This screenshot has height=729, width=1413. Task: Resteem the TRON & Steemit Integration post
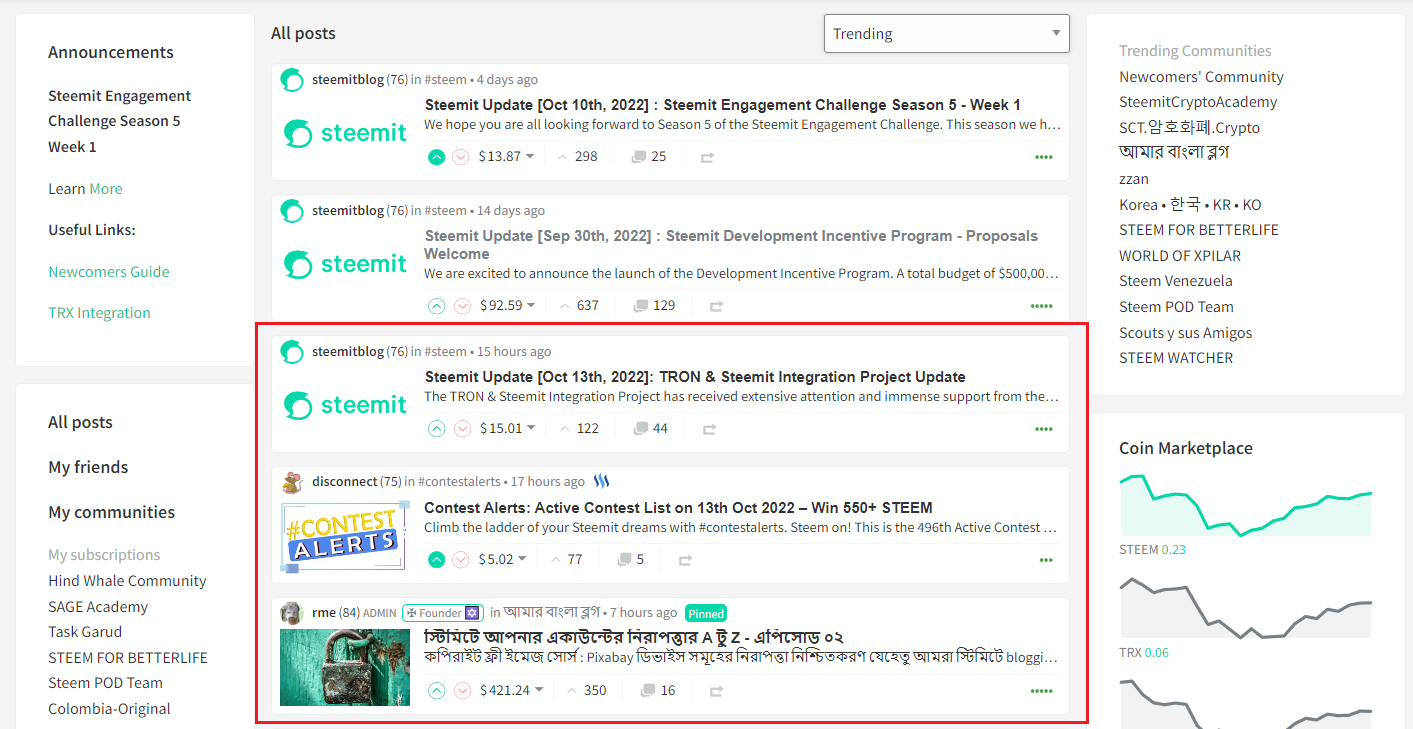[709, 429]
